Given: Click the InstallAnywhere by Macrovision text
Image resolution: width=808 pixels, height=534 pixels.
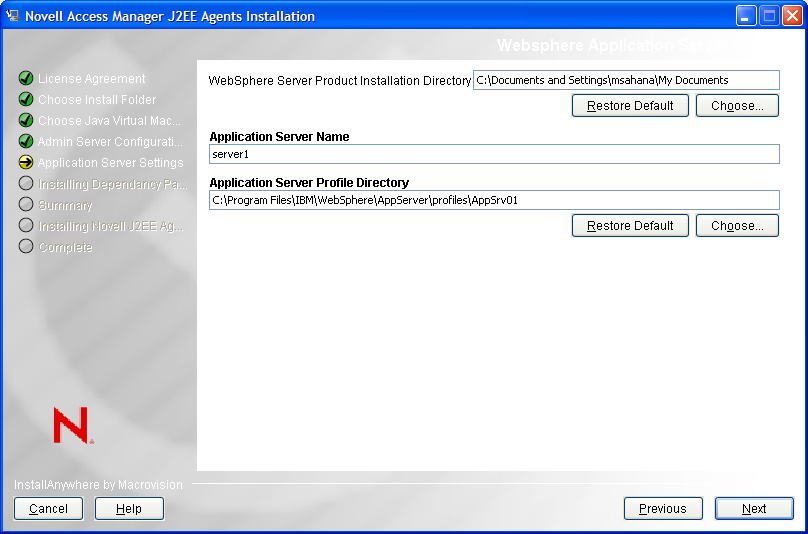Looking at the screenshot, I should [98, 485].
